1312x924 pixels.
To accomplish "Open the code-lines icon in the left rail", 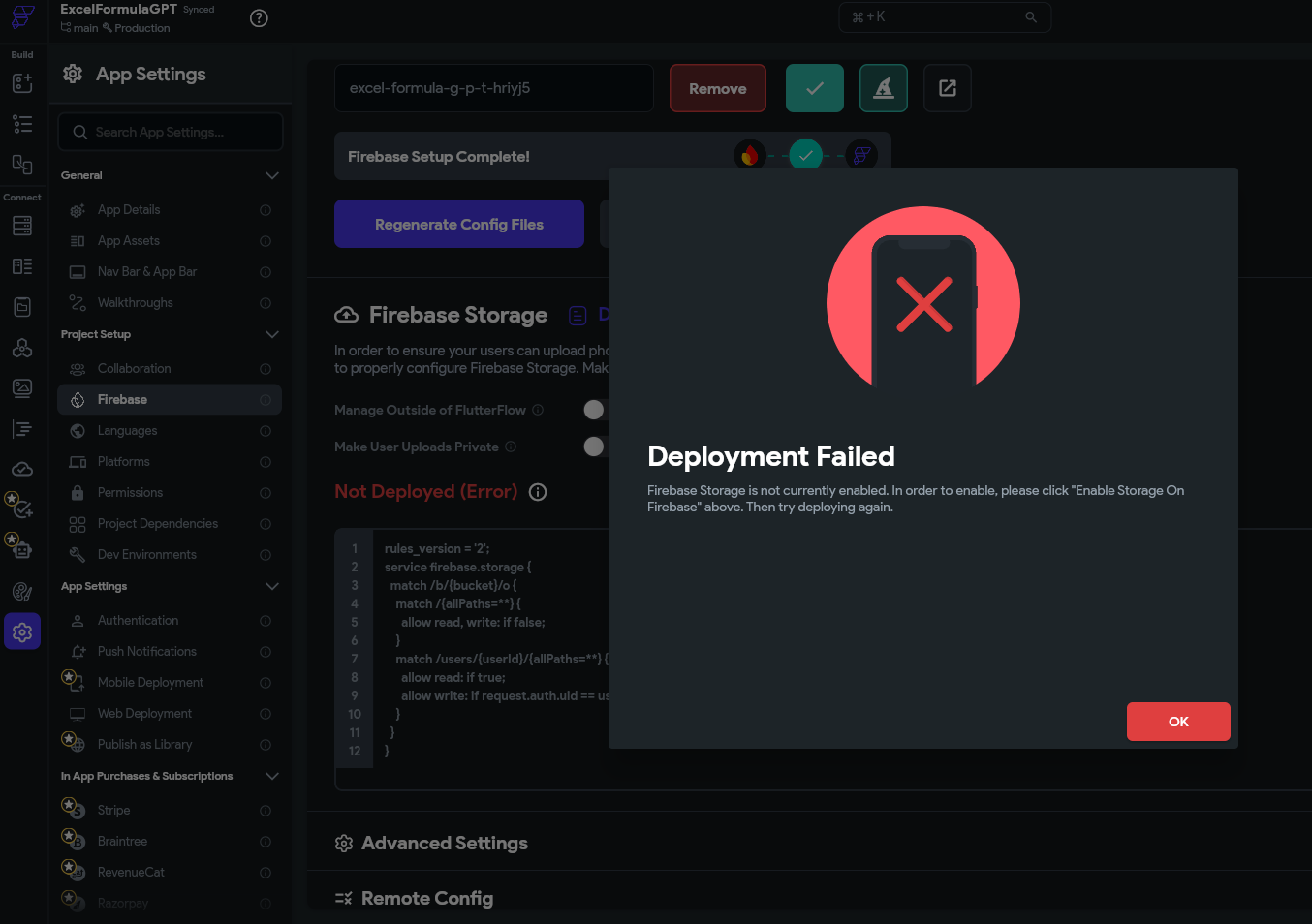I will pyautogui.click(x=22, y=429).
